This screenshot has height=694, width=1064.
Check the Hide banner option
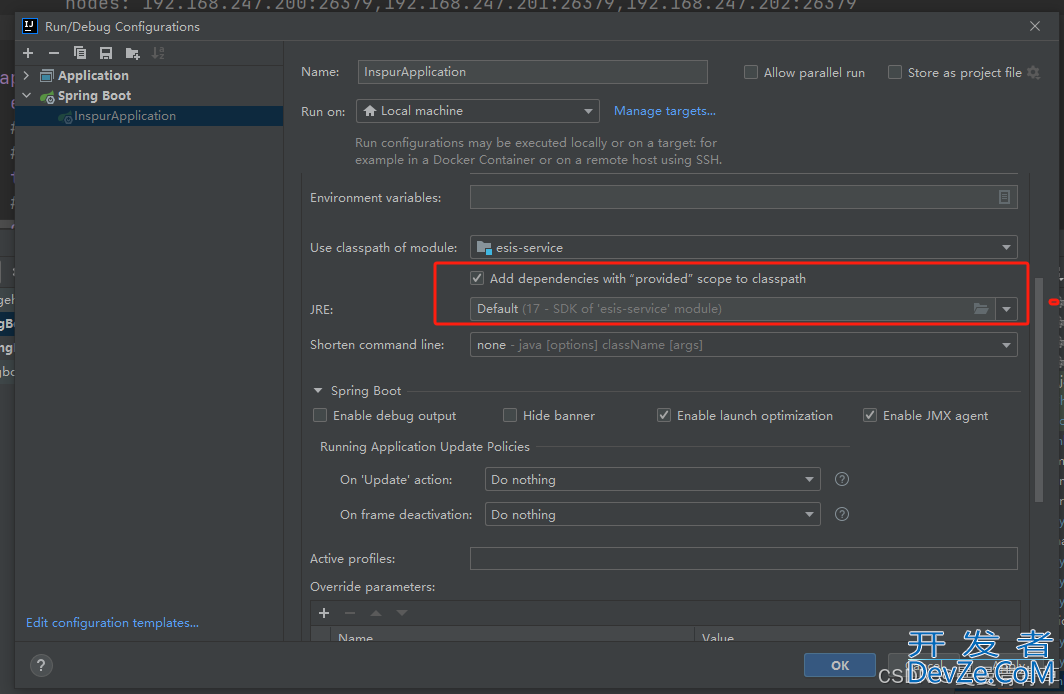[510, 415]
